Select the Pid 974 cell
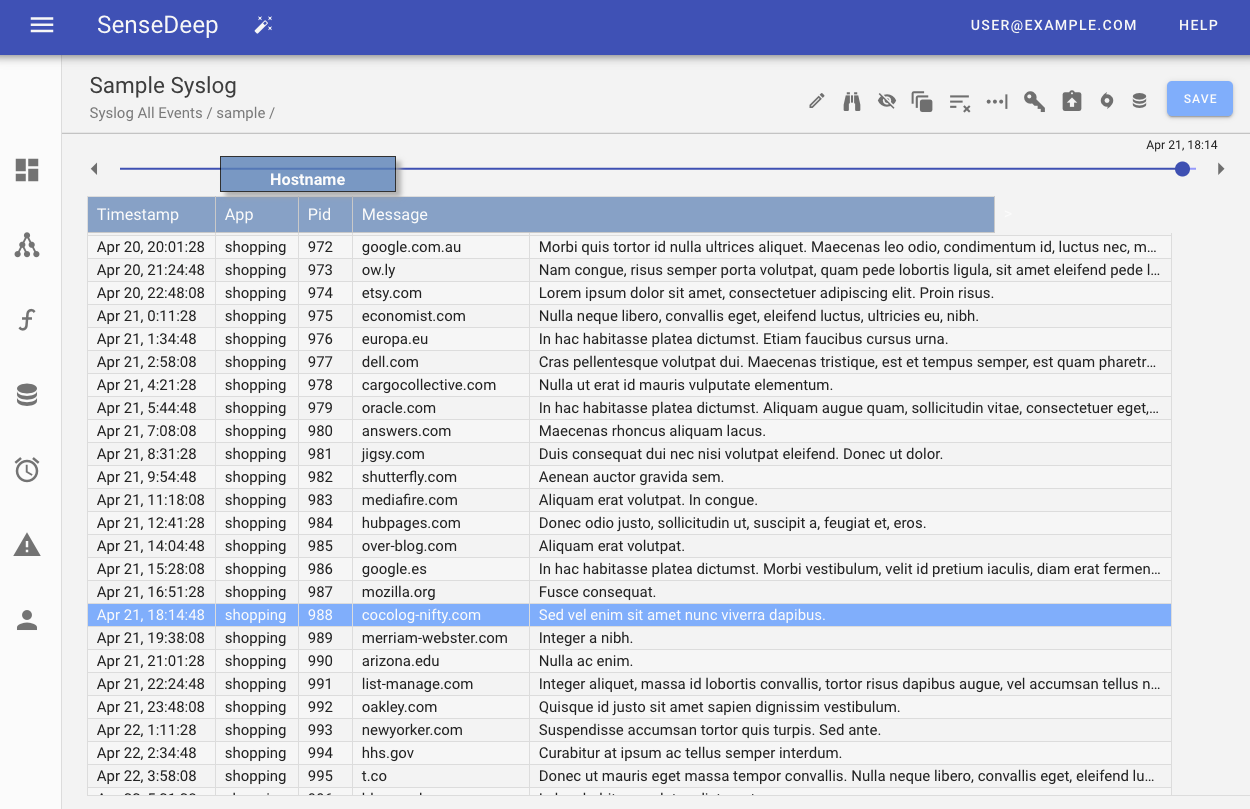 tap(326, 293)
